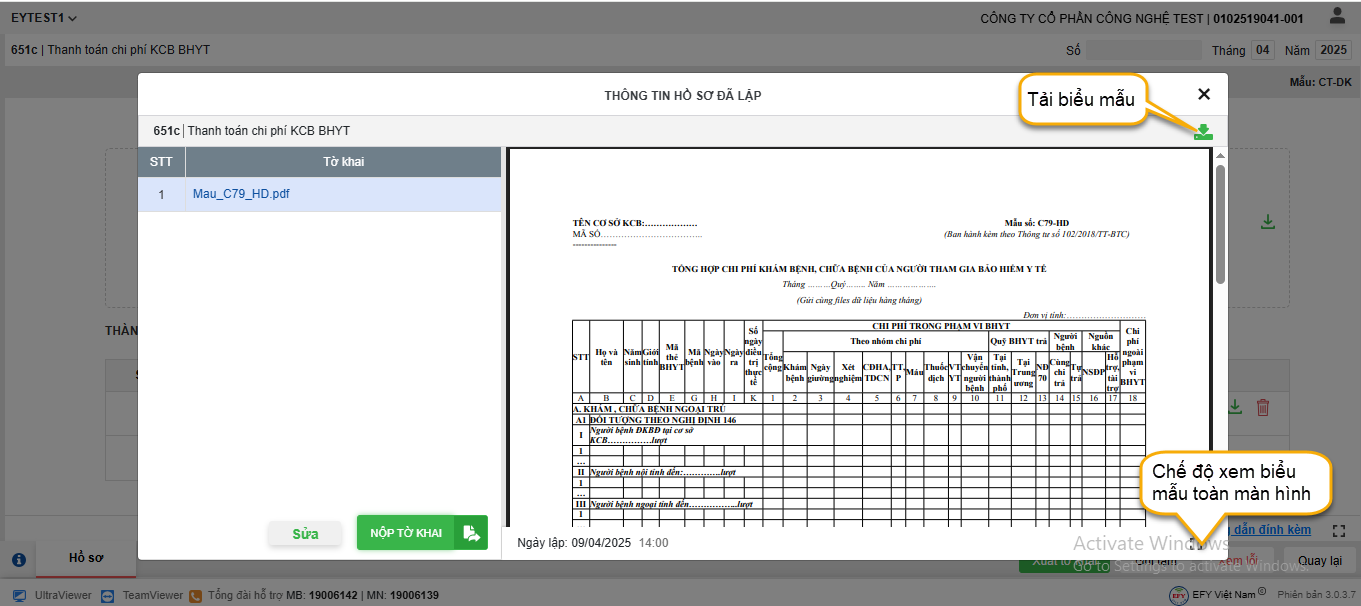This screenshot has width=1361, height=606.
Task: Close the THÔNG TIN HỒ SƠ ĐÃ LẬP dialog
Action: click(x=1204, y=94)
